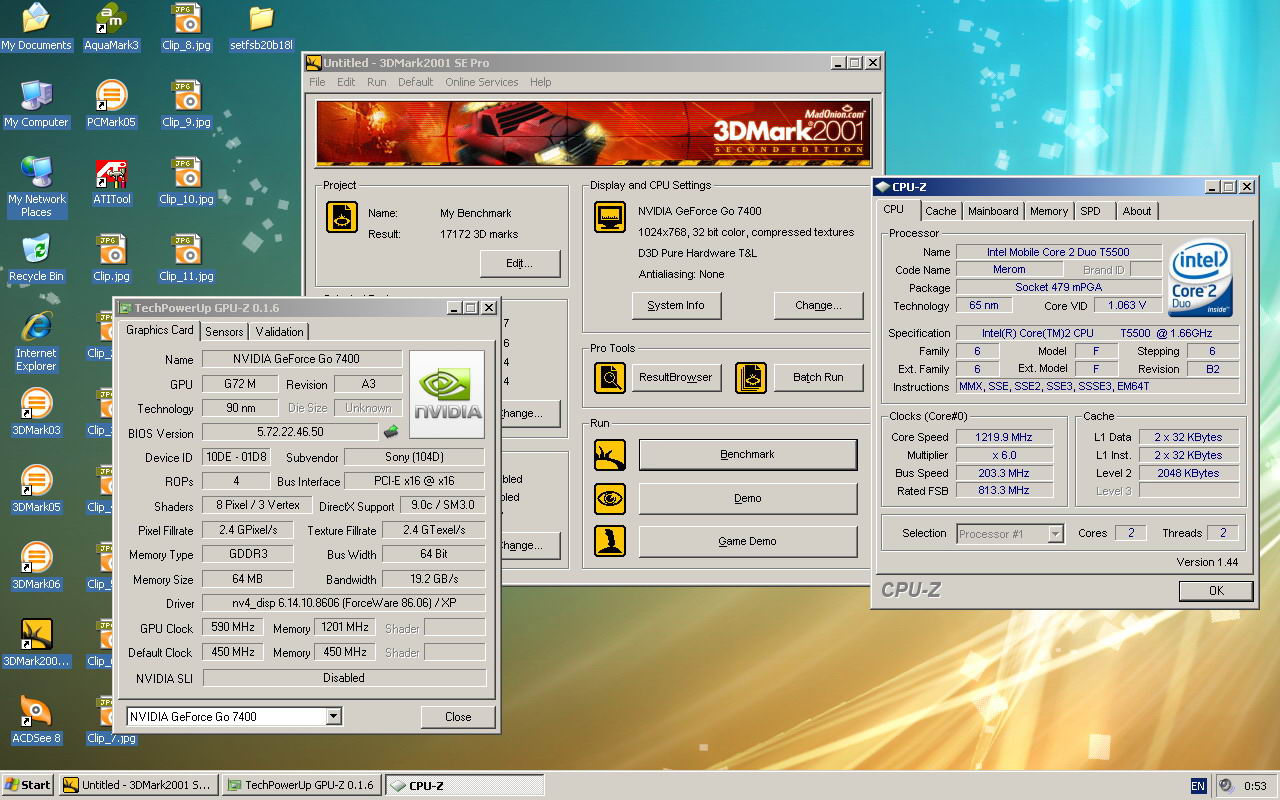Click the taskbar clock showing 0:53
This screenshot has height=800, width=1280.
[x=1255, y=786]
